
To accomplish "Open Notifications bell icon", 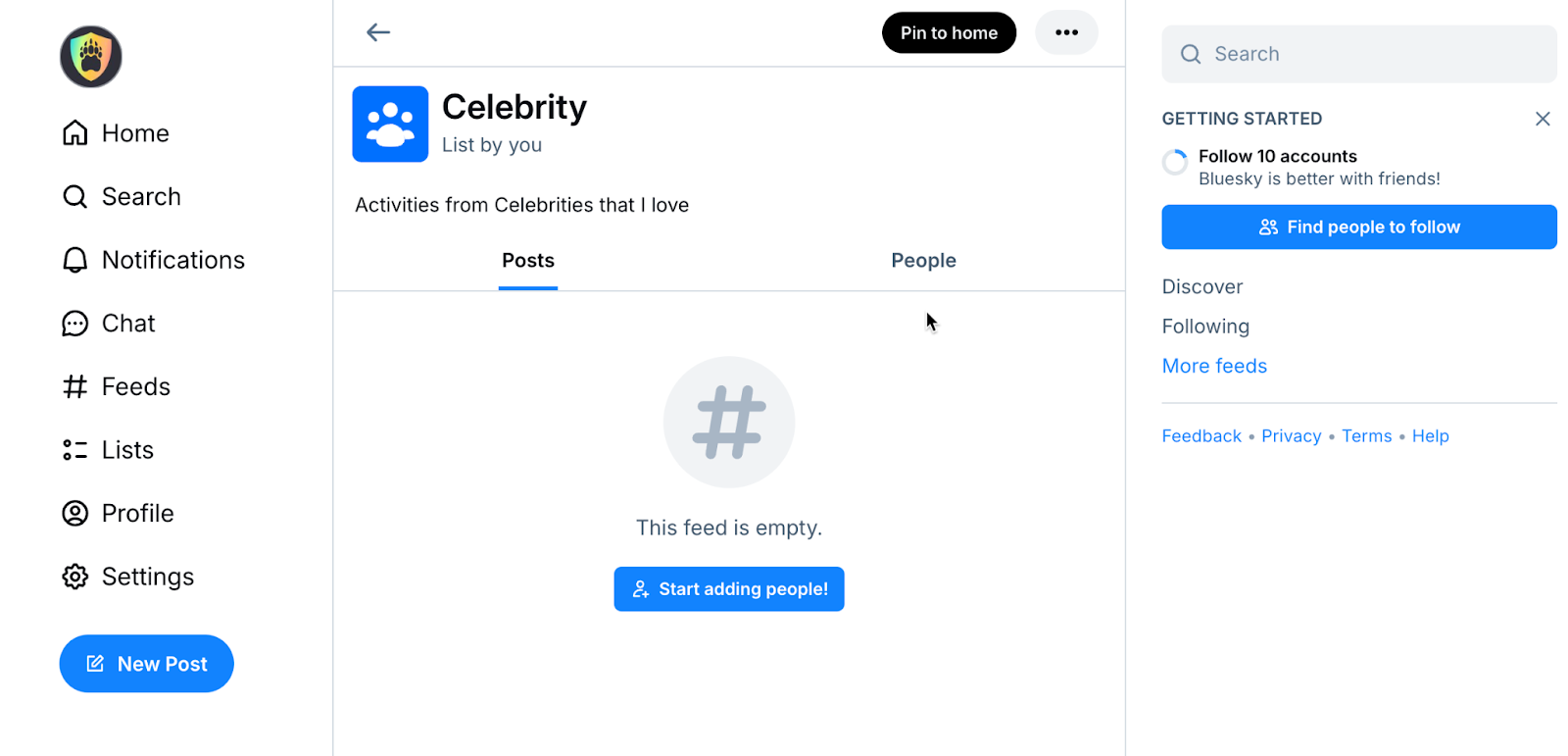I will point(75,260).
